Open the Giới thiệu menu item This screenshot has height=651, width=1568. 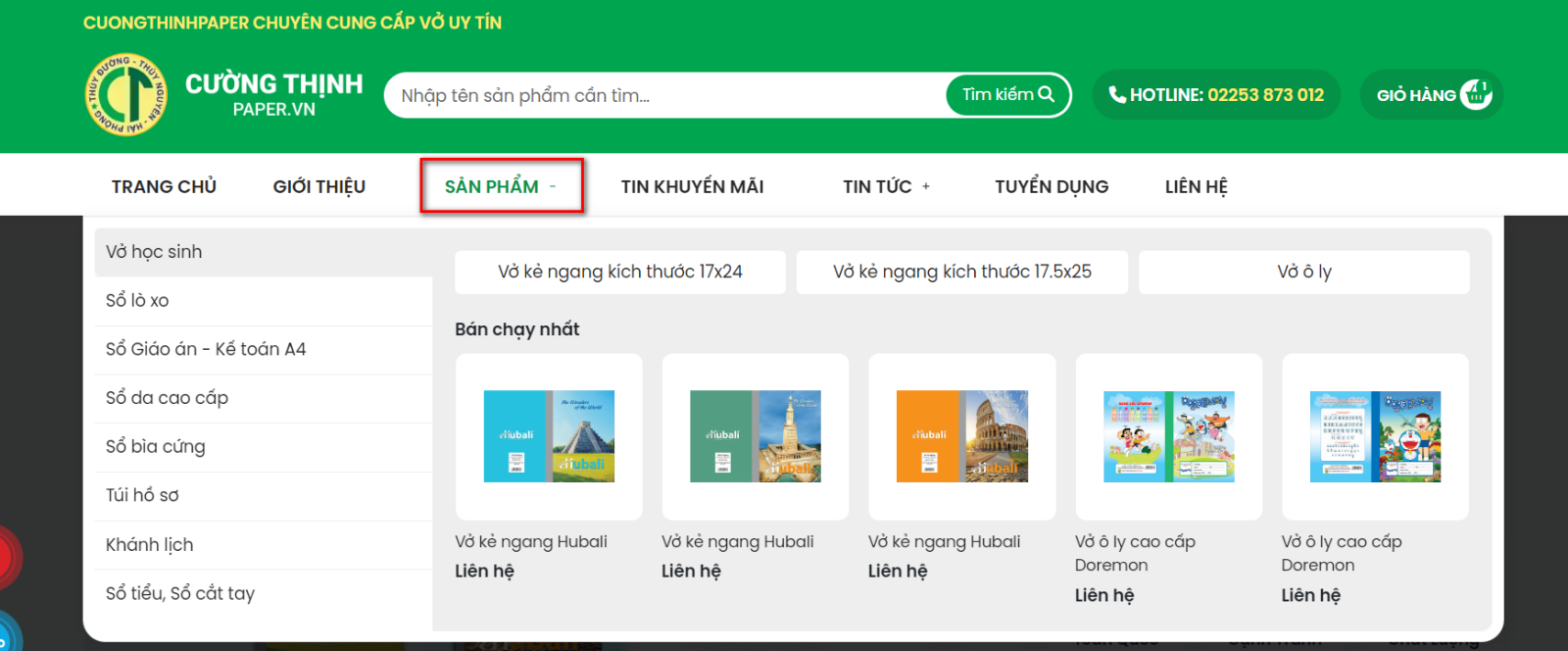[x=318, y=186]
